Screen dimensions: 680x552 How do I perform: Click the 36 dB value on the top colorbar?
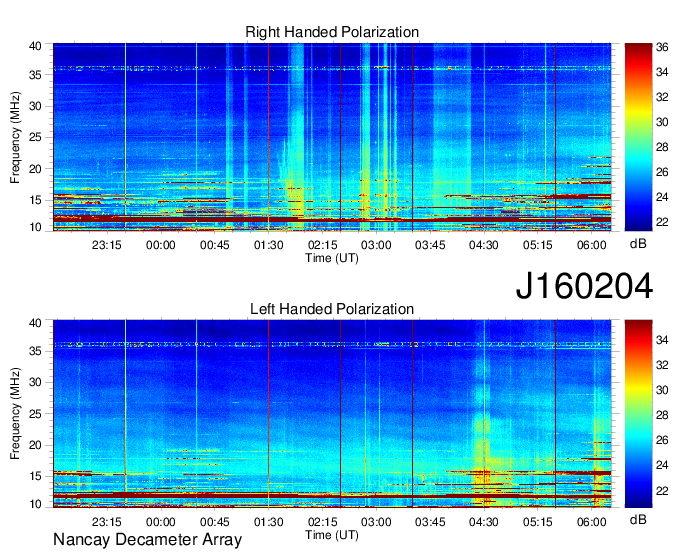coord(662,47)
